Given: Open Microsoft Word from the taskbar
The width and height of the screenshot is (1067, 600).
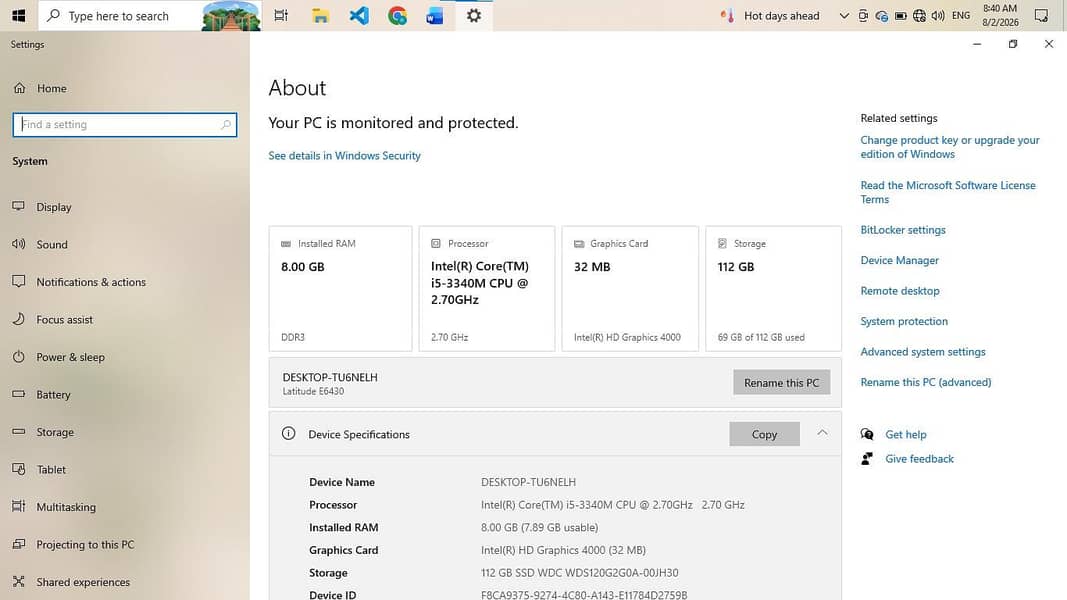Looking at the screenshot, I should [x=435, y=15].
